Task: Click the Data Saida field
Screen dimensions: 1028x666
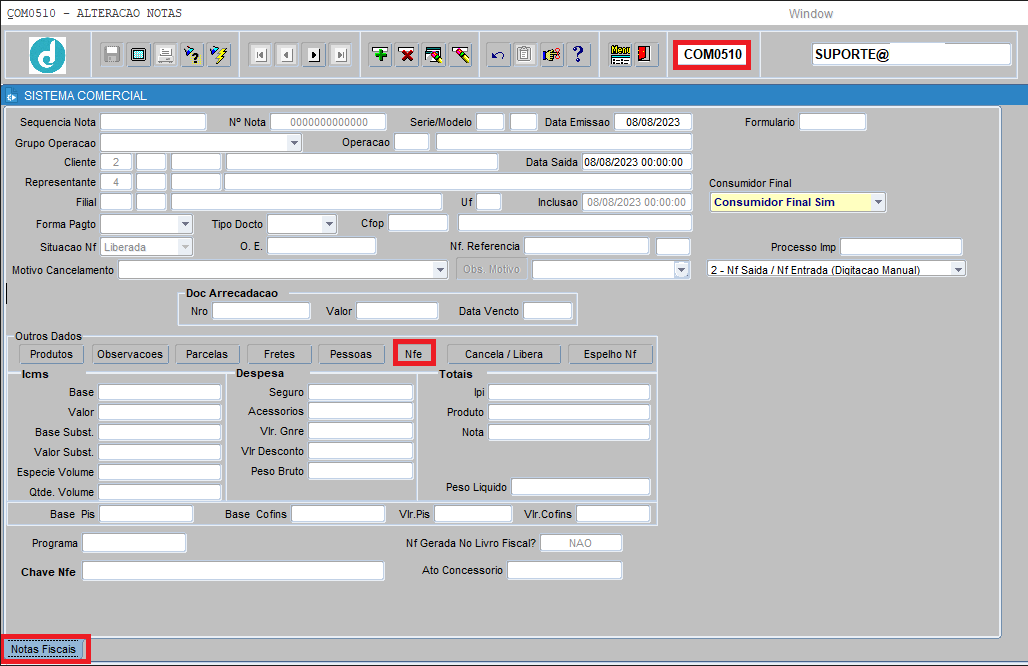Action: pyautogui.click(x=637, y=162)
